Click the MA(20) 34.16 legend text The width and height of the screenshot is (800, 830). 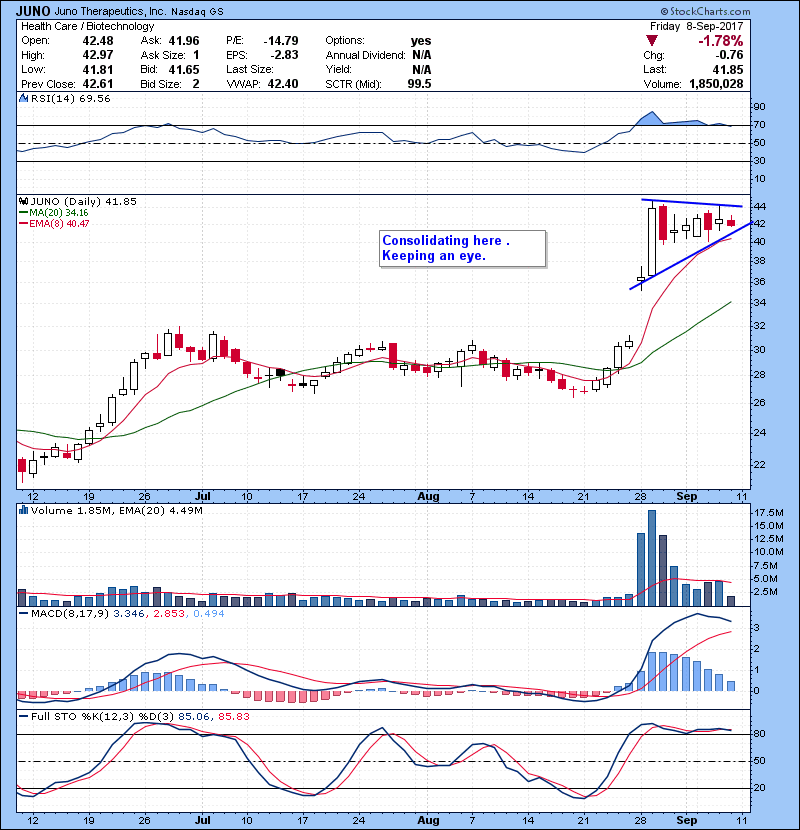pos(59,212)
